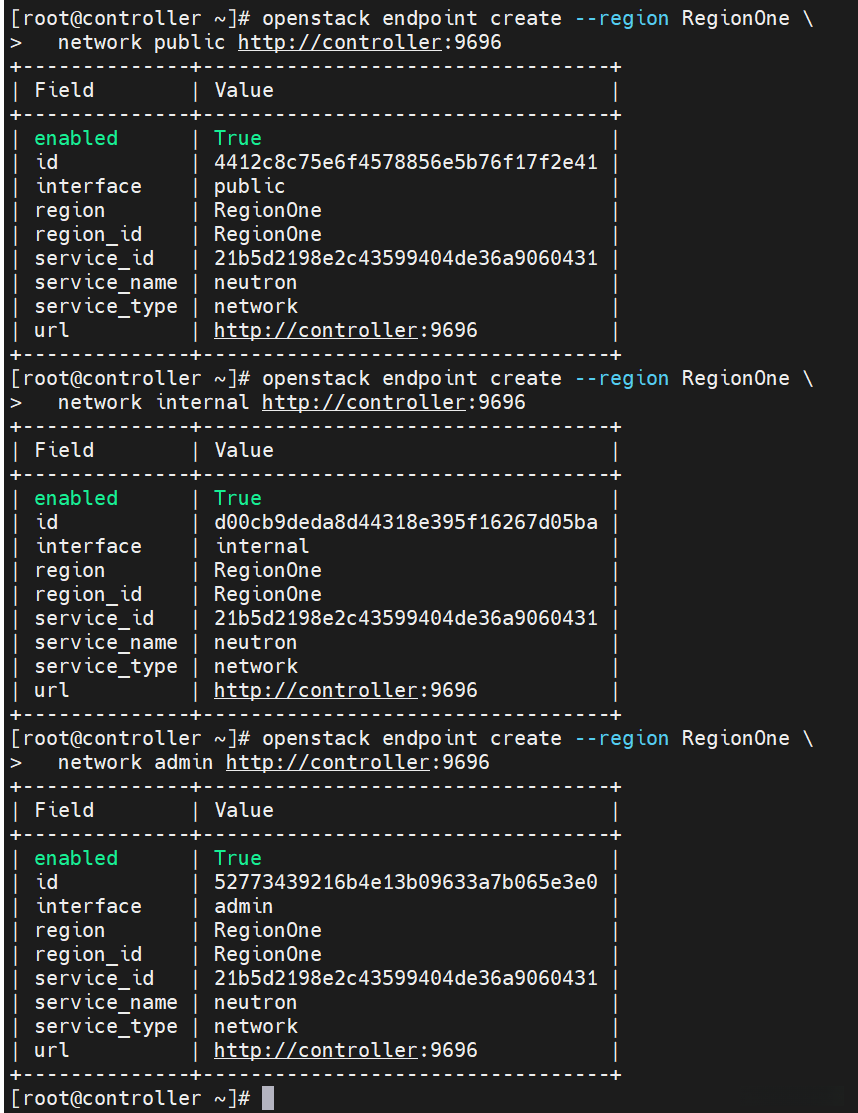This screenshot has width=858, height=1113.
Task: Click "neutron" service_name in the bottom table
Action: [255, 1002]
